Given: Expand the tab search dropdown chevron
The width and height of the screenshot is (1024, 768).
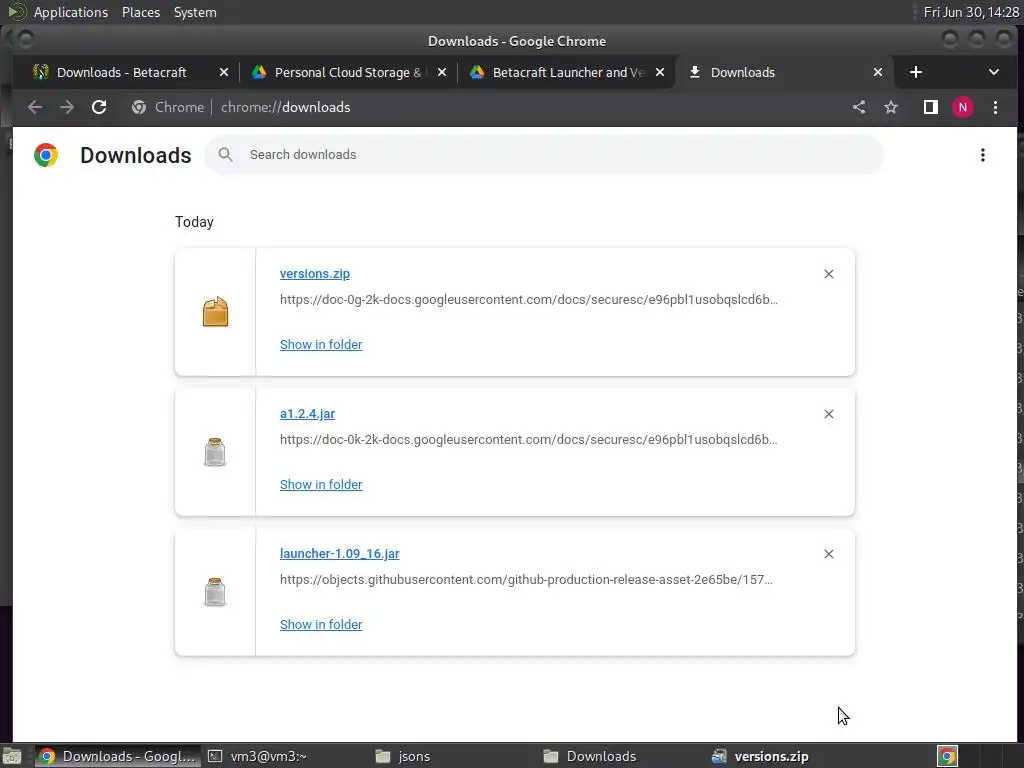Looking at the screenshot, I should coord(993,72).
